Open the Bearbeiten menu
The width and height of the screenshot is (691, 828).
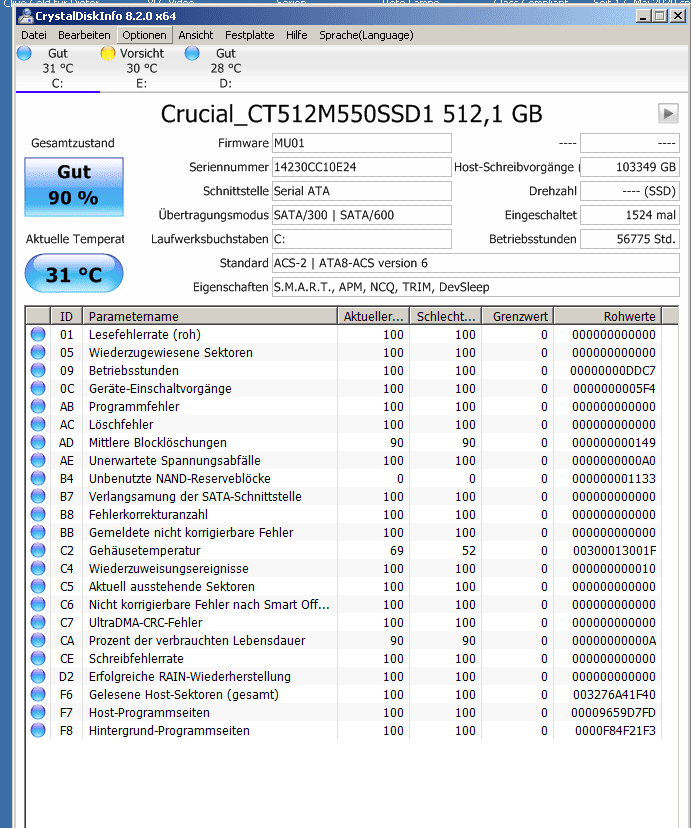click(84, 35)
